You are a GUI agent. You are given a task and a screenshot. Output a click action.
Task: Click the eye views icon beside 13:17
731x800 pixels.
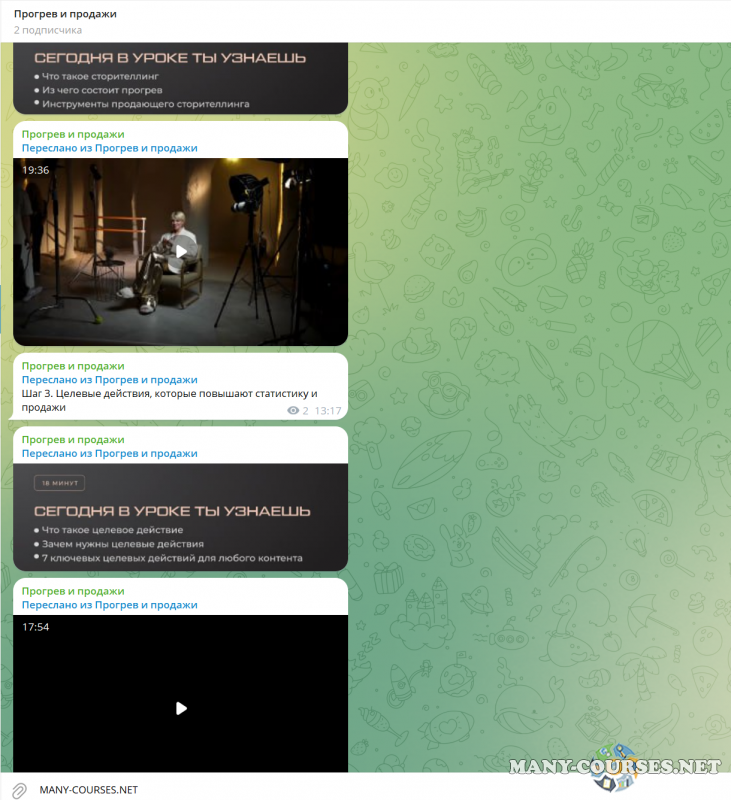(293, 411)
